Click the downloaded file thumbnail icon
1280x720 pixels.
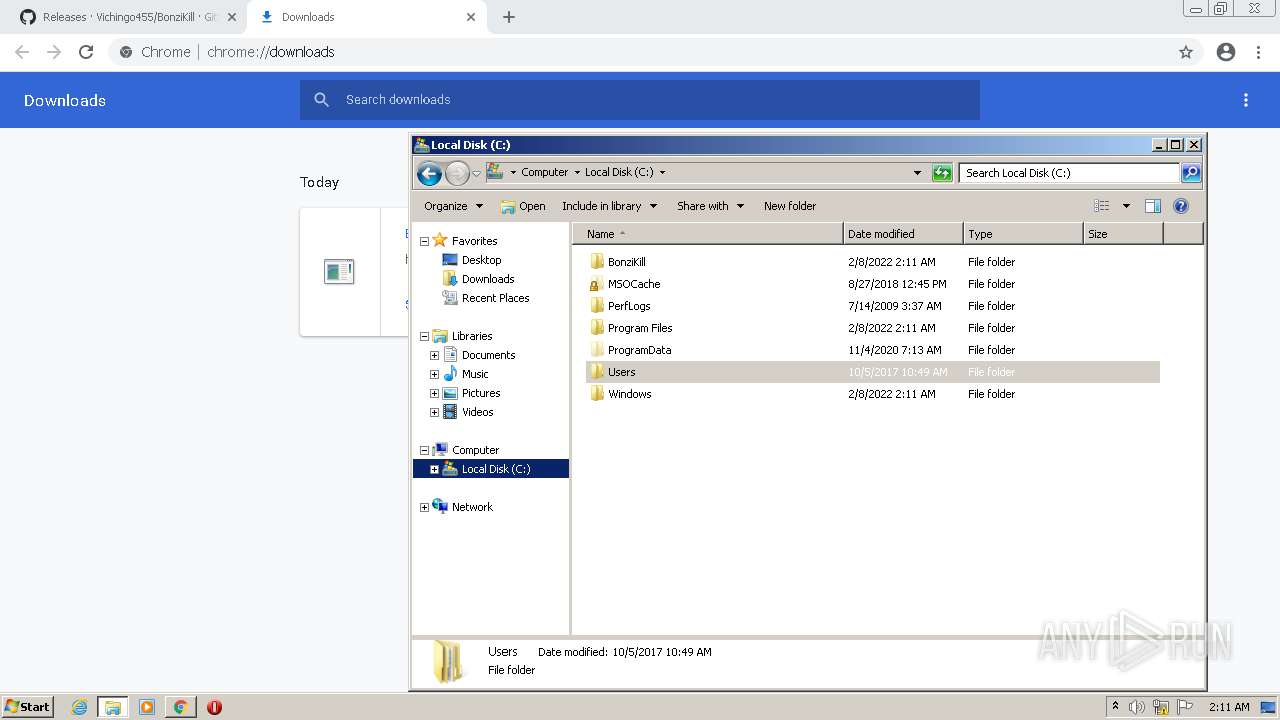click(x=339, y=271)
